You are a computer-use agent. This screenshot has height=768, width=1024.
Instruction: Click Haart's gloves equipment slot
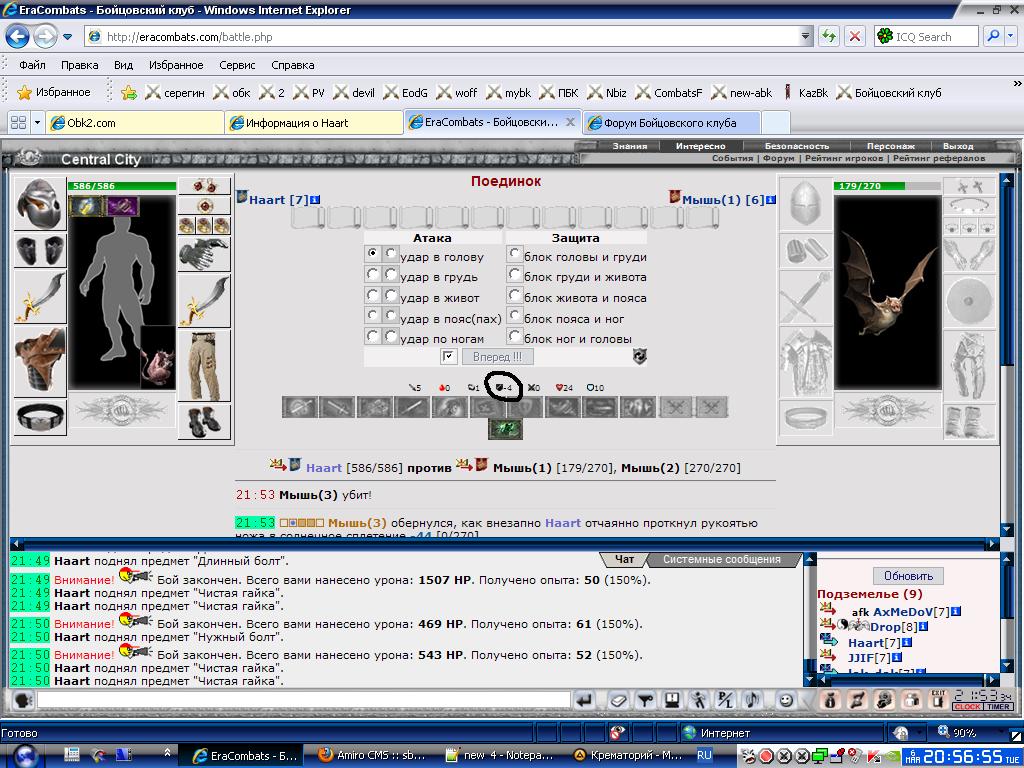pos(204,253)
